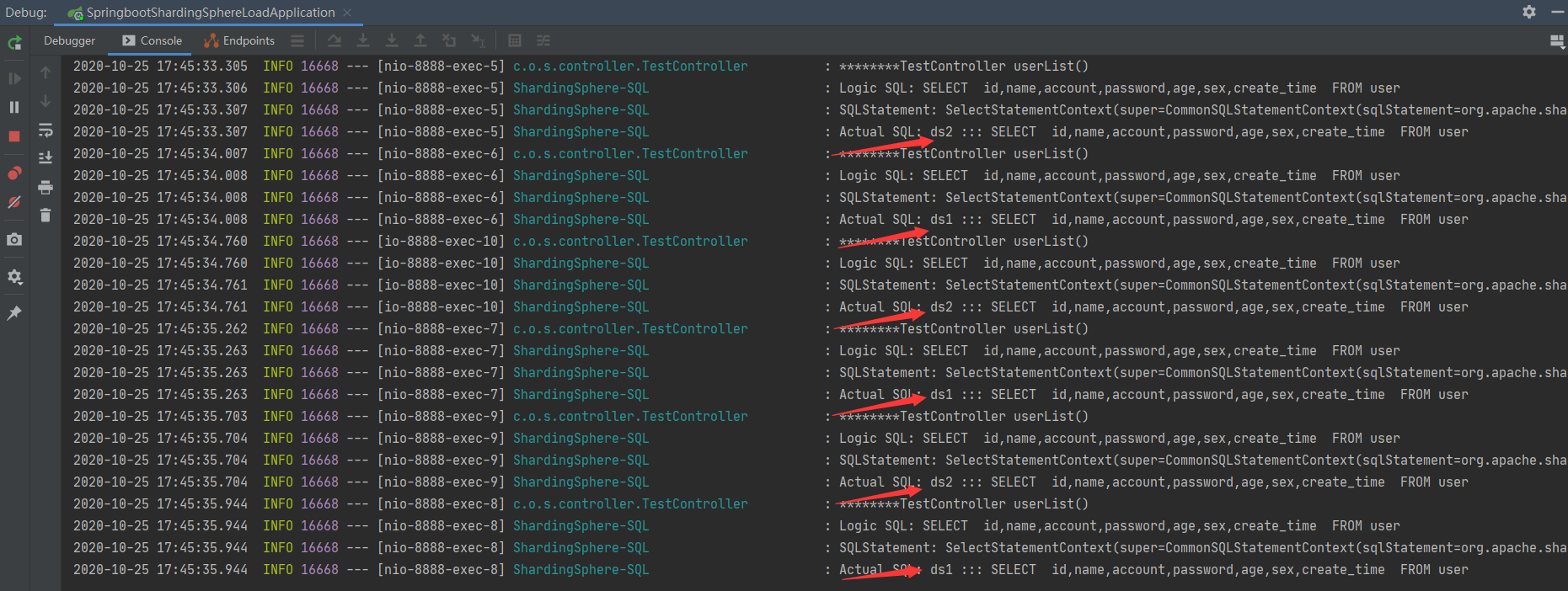Get thread dump with camera icon

(14, 240)
